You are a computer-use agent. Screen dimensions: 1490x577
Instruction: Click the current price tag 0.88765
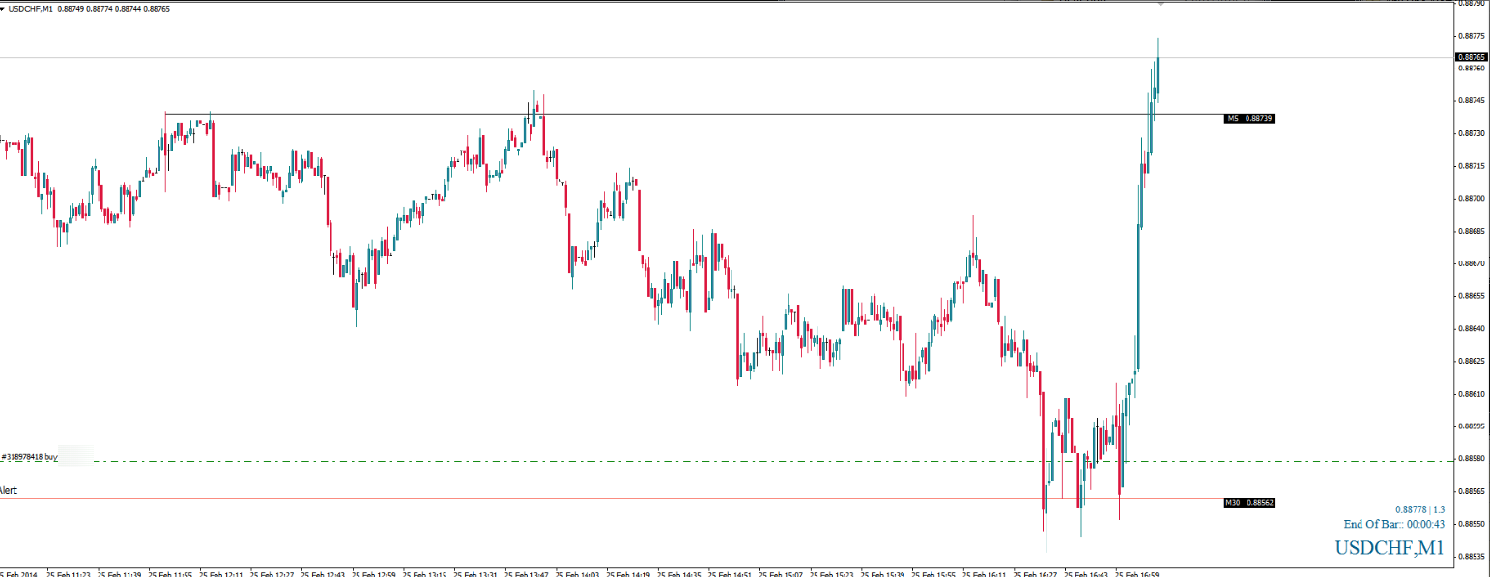pyautogui.click(x=1471, y=58)
